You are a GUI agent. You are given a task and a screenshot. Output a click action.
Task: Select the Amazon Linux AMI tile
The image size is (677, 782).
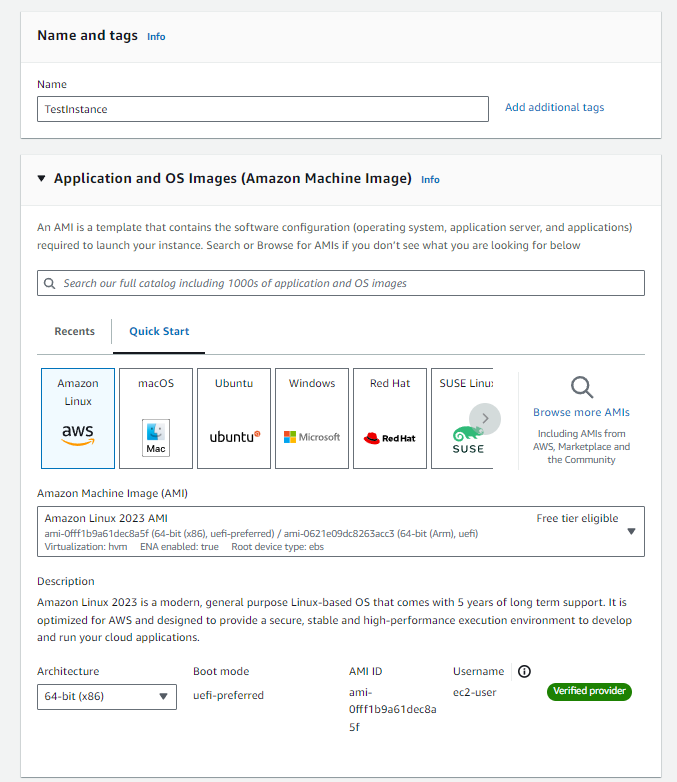78,418
